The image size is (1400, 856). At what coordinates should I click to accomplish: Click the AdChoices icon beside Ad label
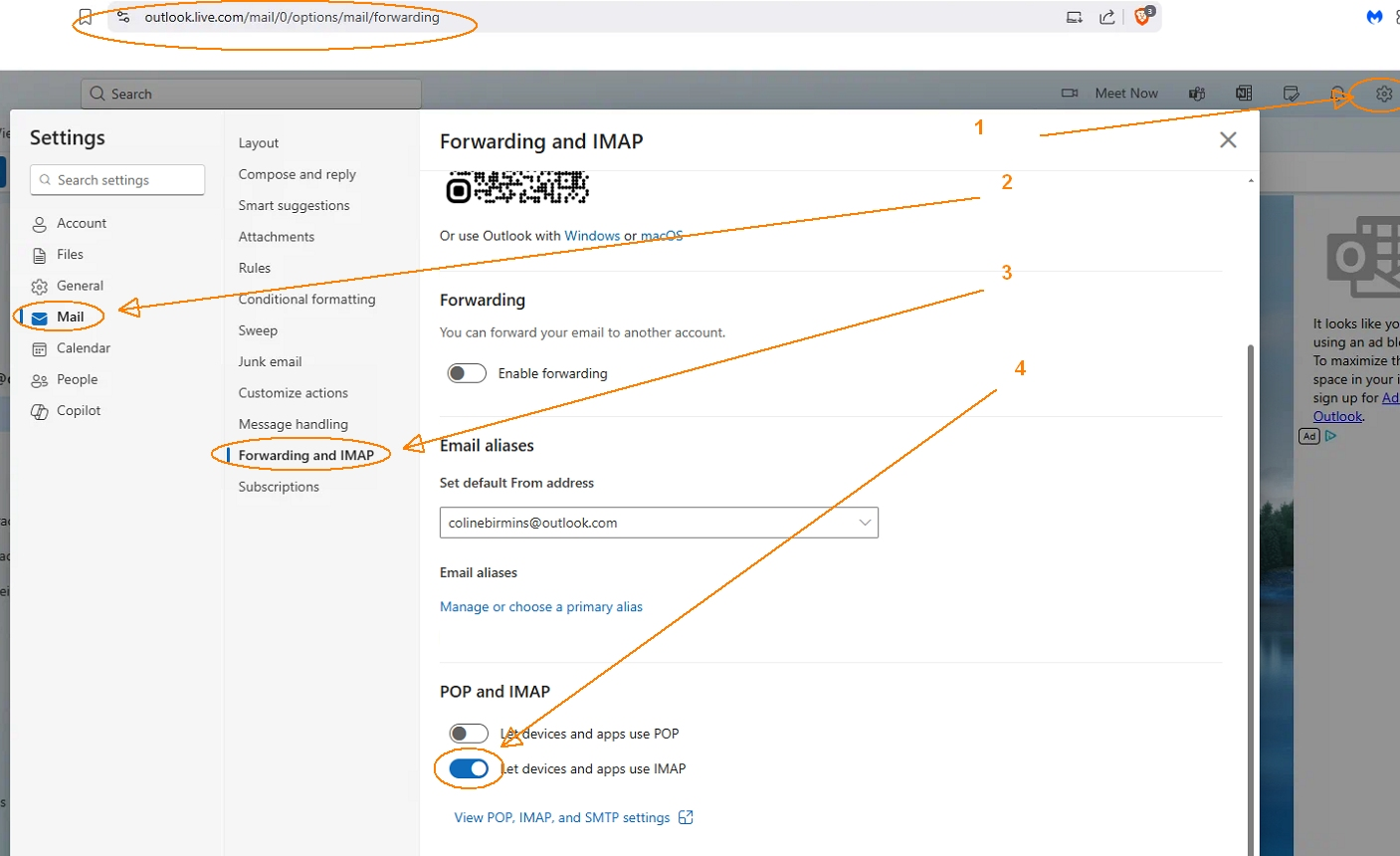point(1330,436)
